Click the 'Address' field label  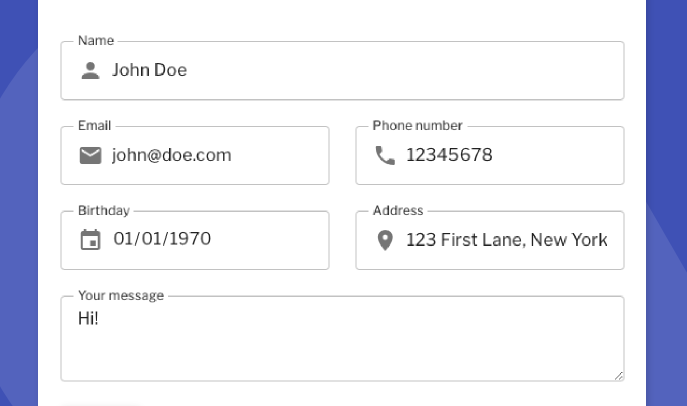tap(398, 211)
